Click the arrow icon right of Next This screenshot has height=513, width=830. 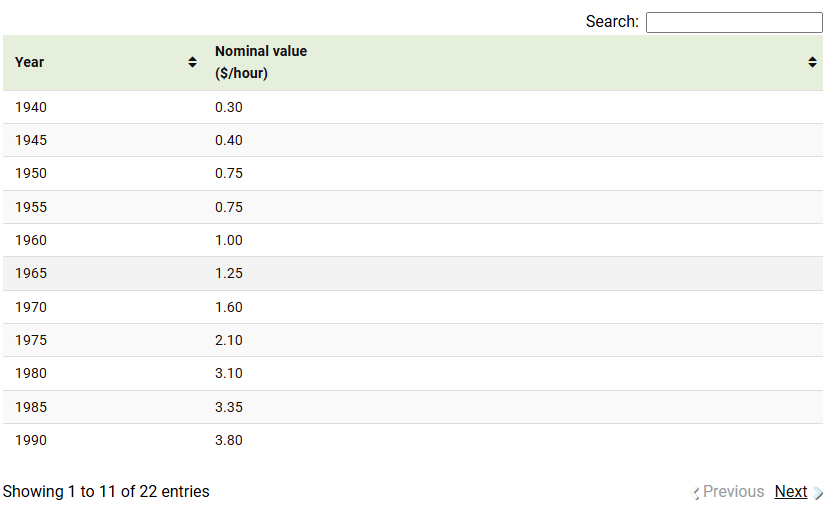[818, 493]
